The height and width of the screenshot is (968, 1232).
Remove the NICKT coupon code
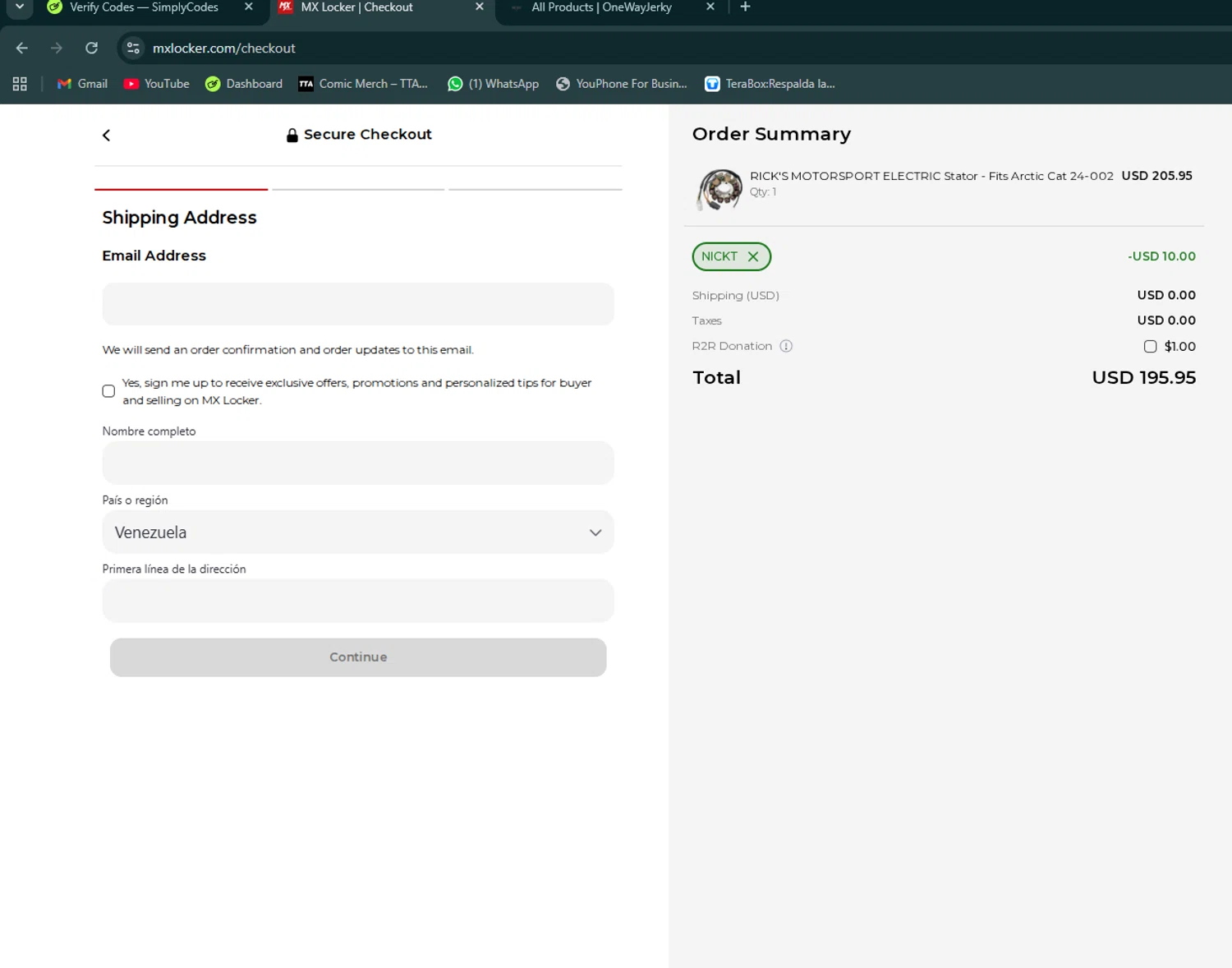click(753, 256)
